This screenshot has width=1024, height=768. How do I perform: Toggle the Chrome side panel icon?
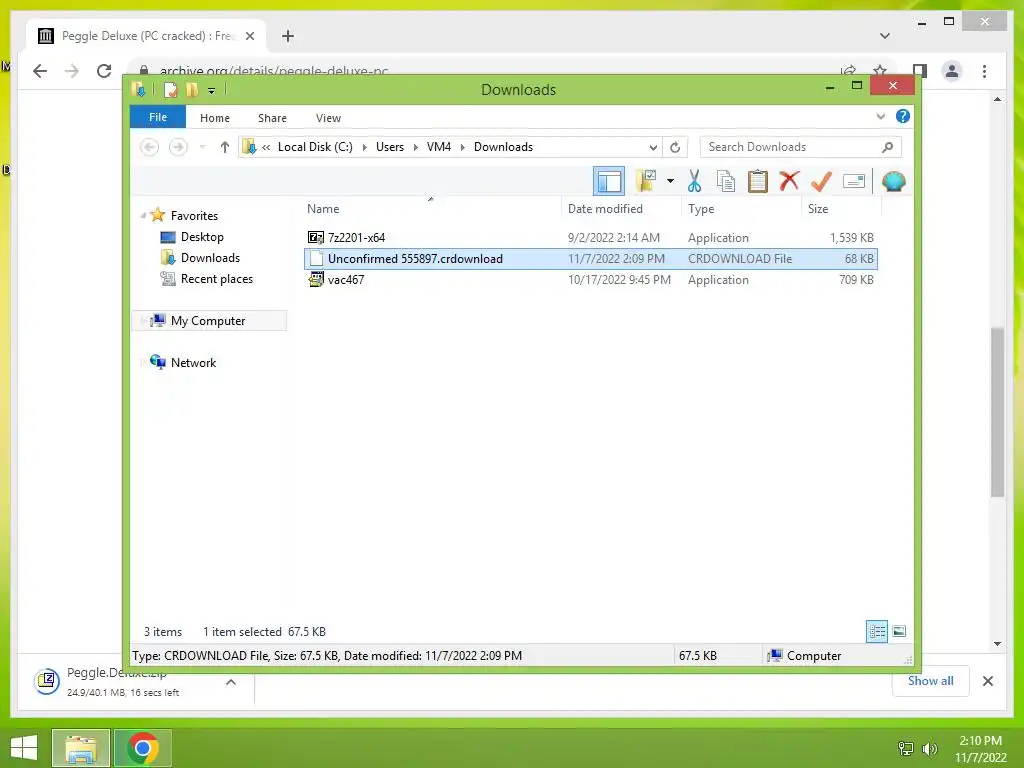coord(920,71)
